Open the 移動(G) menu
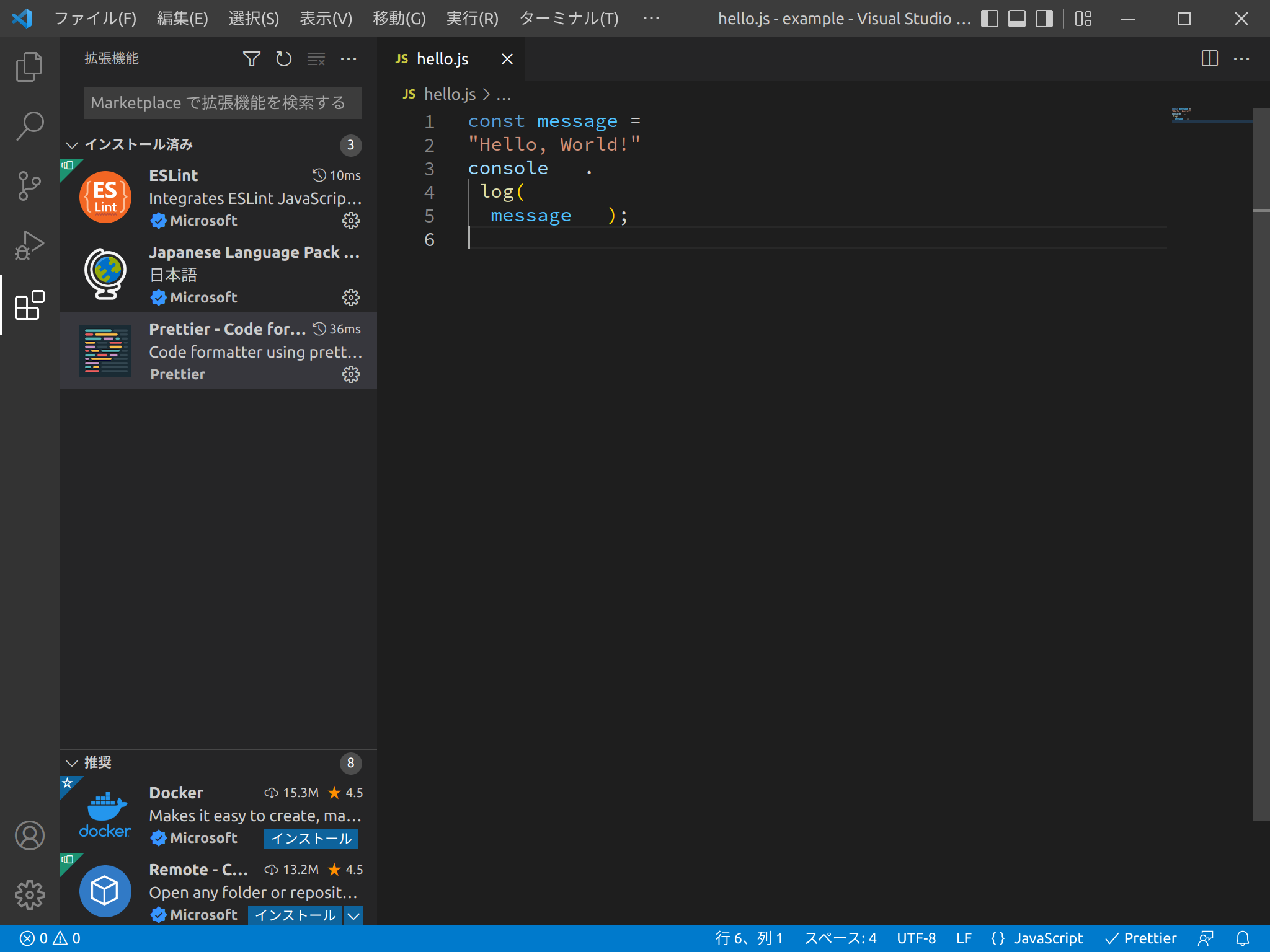Viewport: 1270px width, 952px height. coord(399,19)
